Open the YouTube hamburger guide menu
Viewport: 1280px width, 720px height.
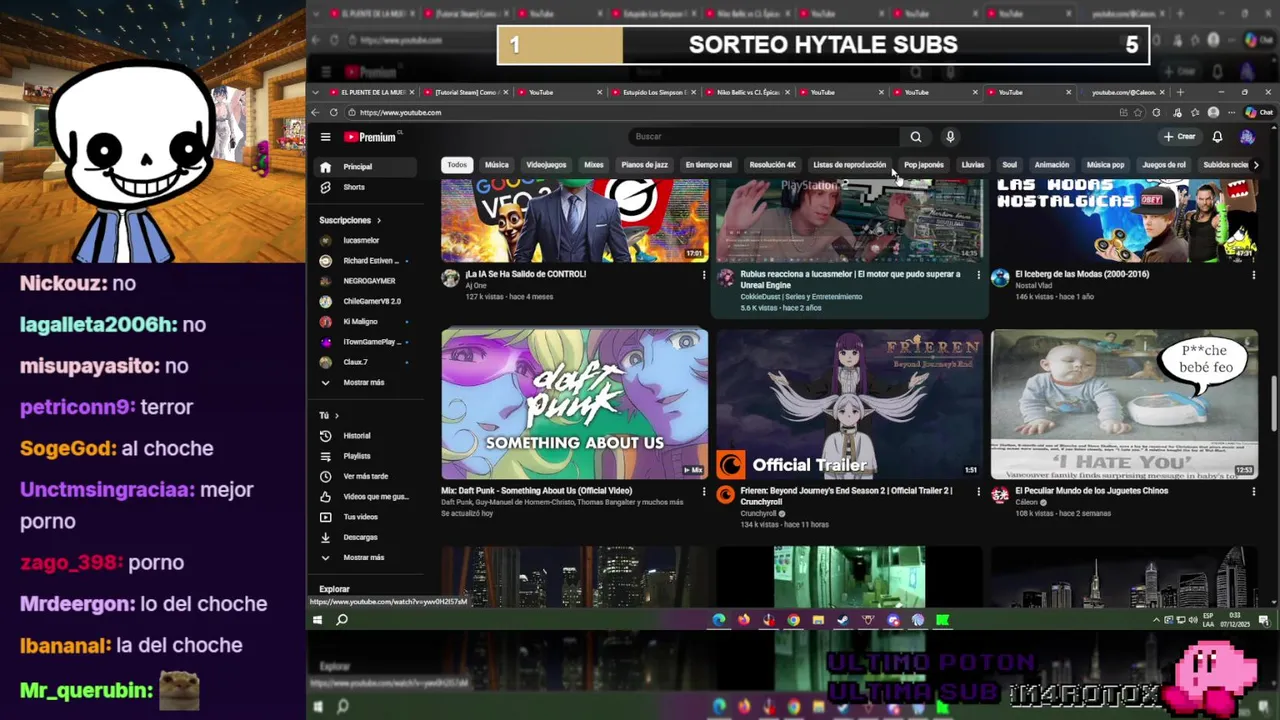[325, 137]
